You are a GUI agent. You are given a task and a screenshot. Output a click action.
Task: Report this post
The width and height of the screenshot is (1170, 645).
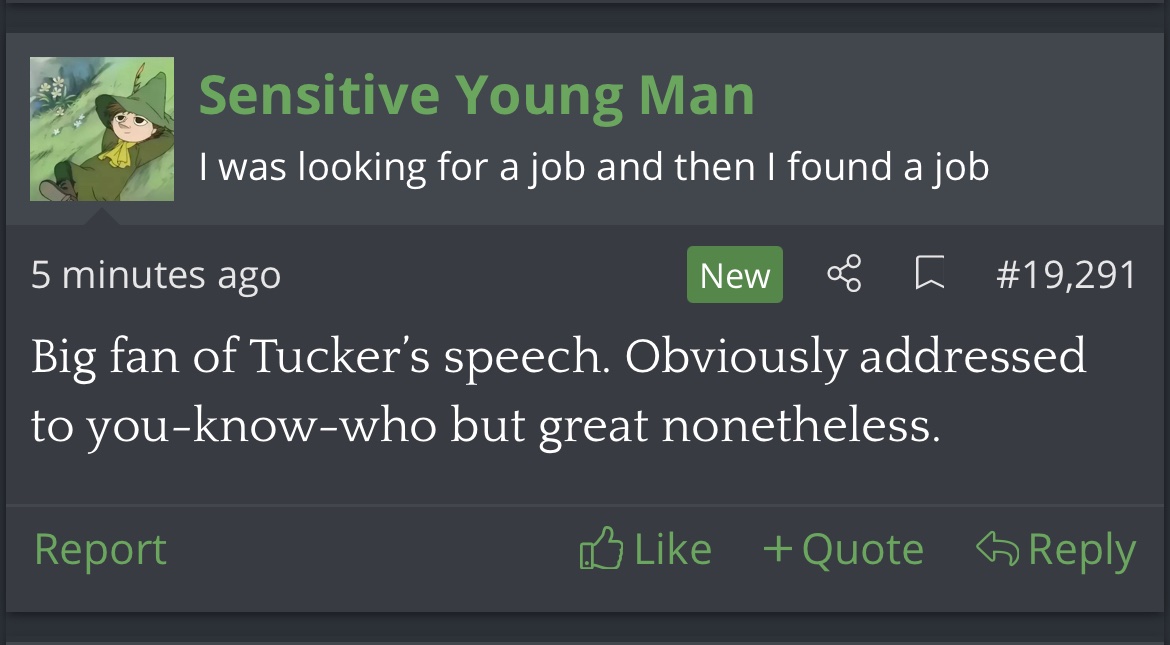[100, 550]
